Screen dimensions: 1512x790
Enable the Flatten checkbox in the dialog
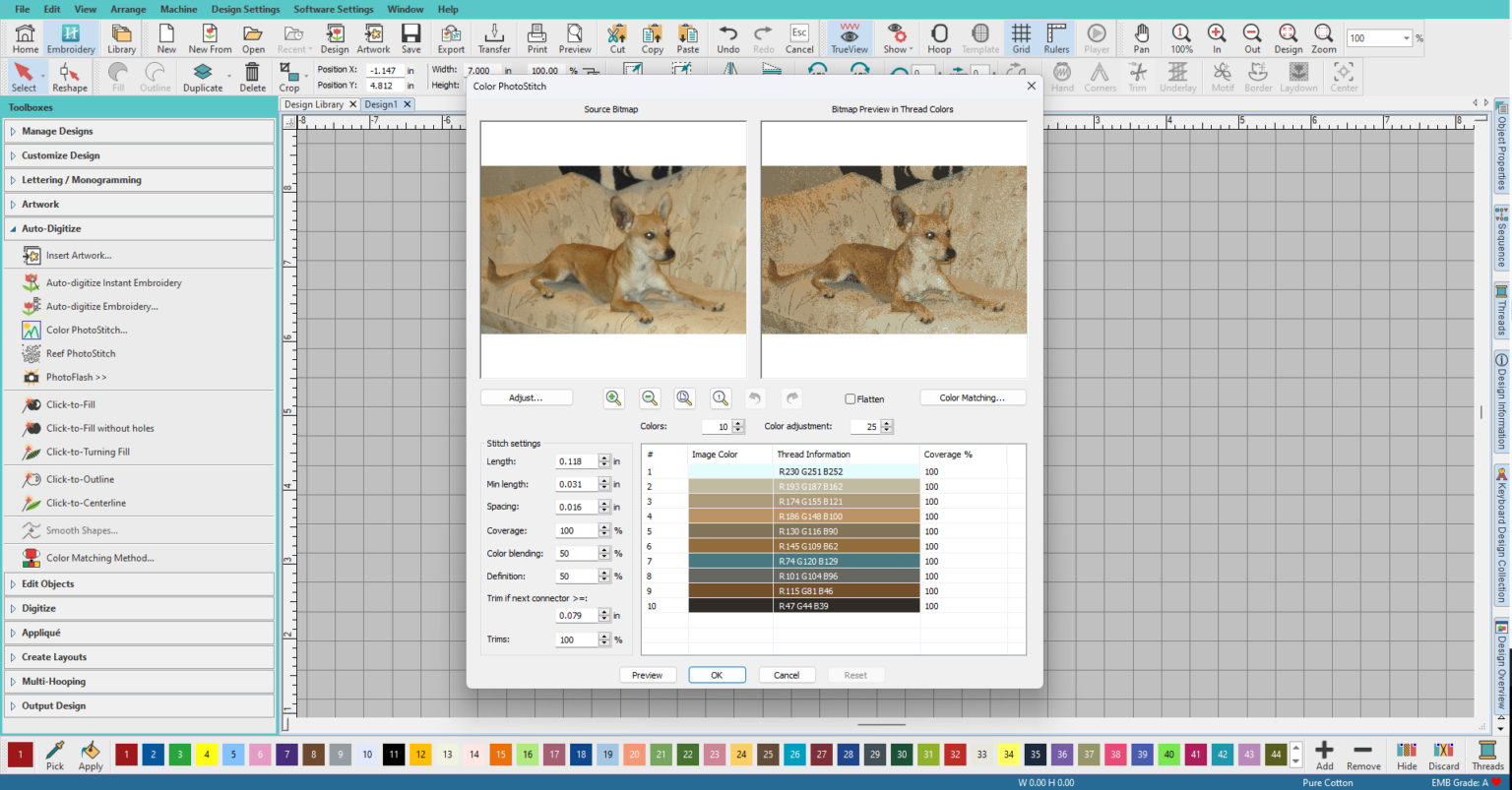852,398
